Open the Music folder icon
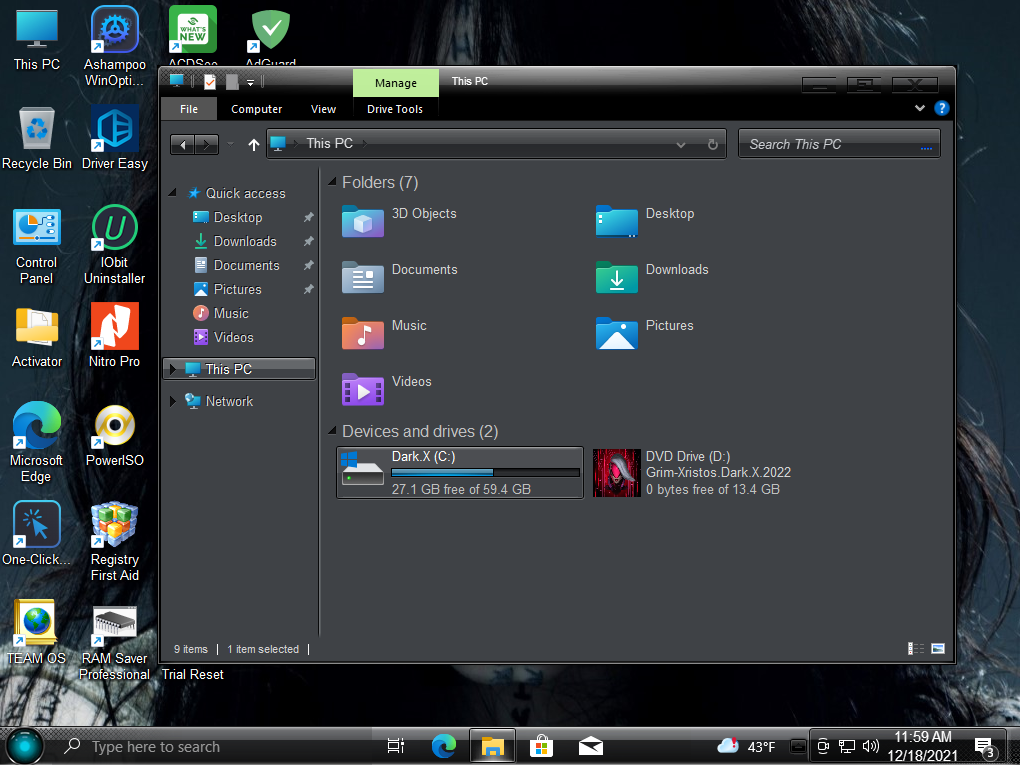This screenshot has width=1020, height=765. [x=362, y=332]
